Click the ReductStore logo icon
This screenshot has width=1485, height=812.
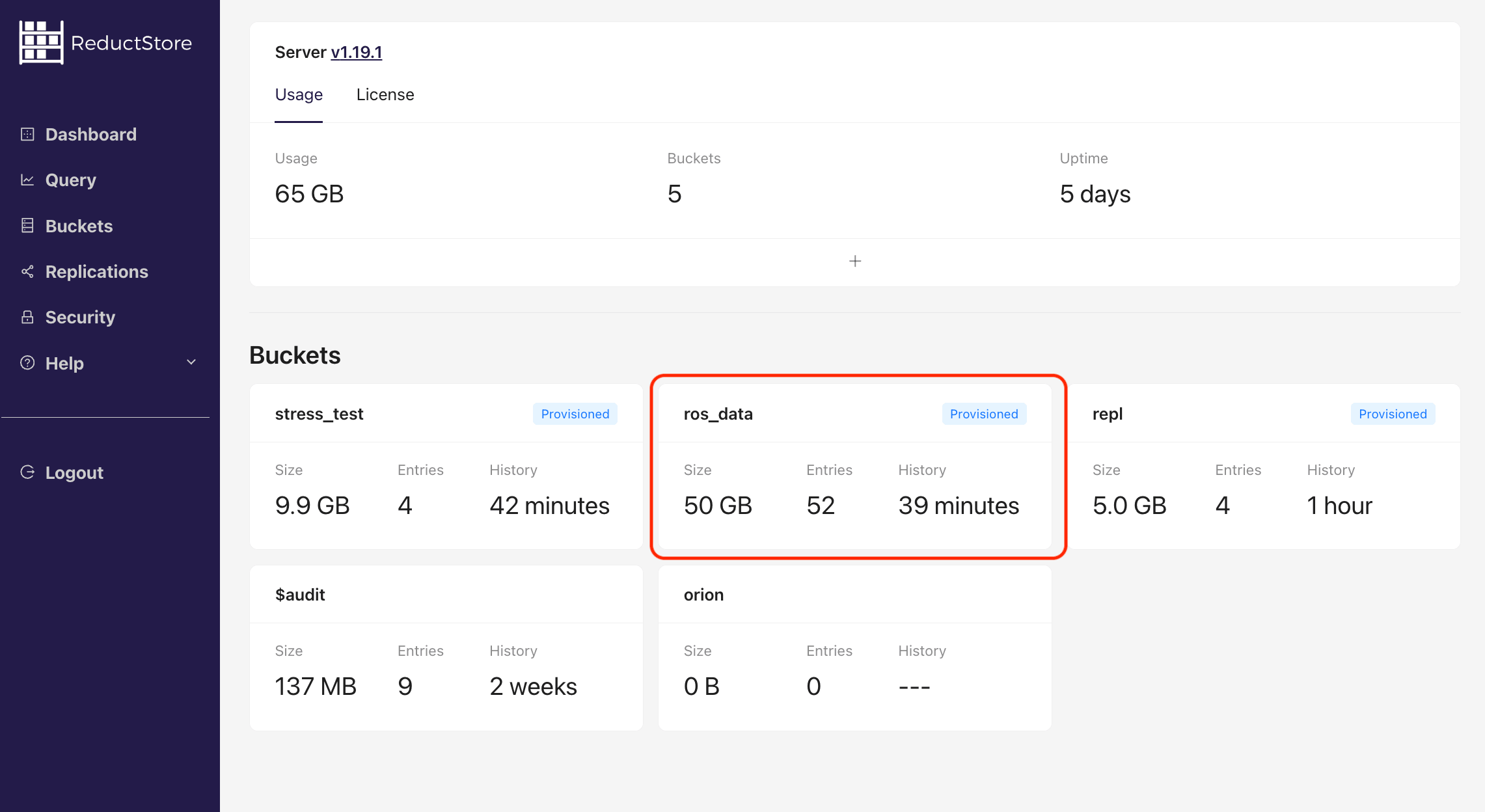(x=42, y=43)
